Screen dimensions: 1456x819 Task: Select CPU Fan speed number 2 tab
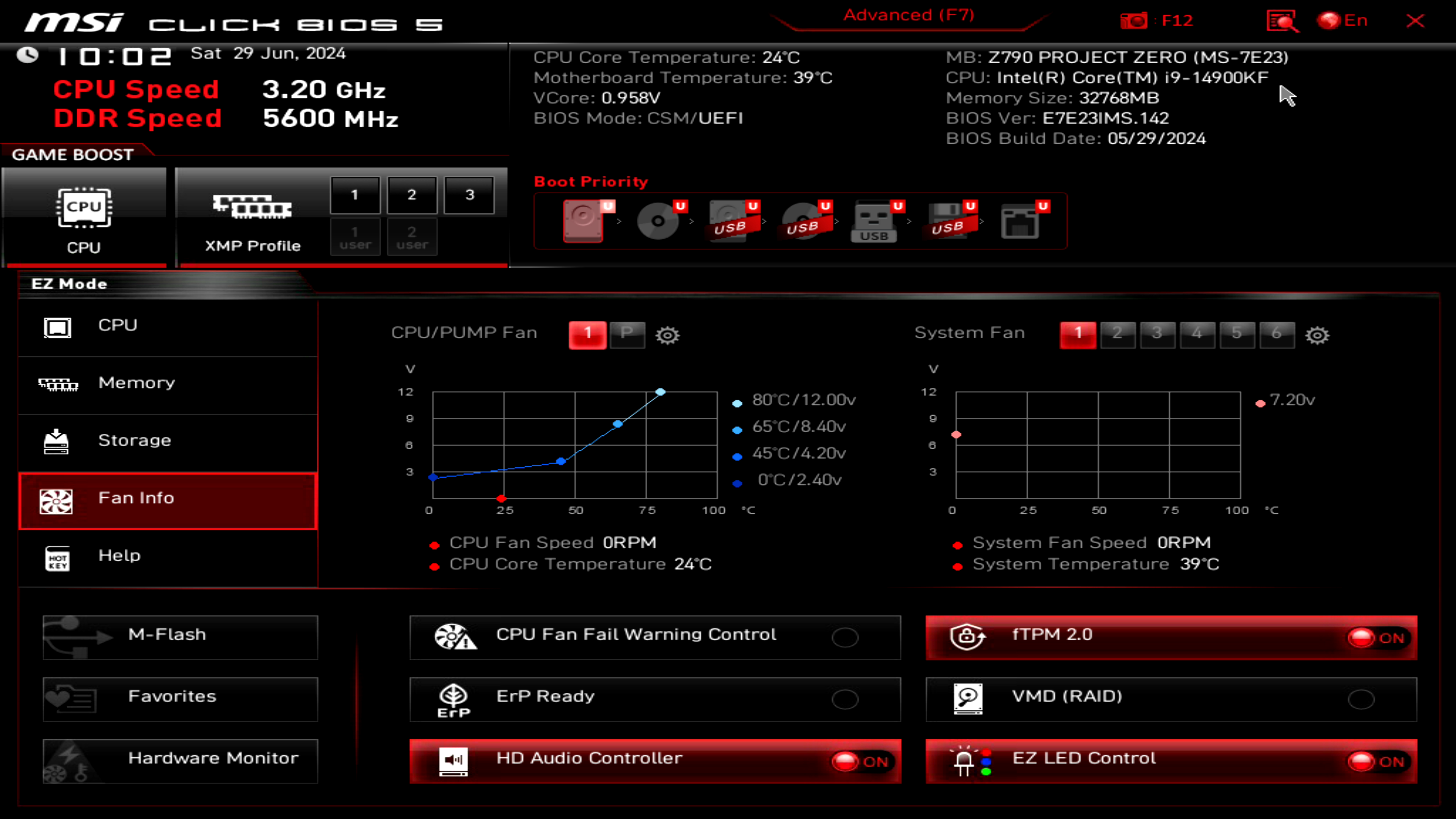pyautogui.click(x=625, y=333)
